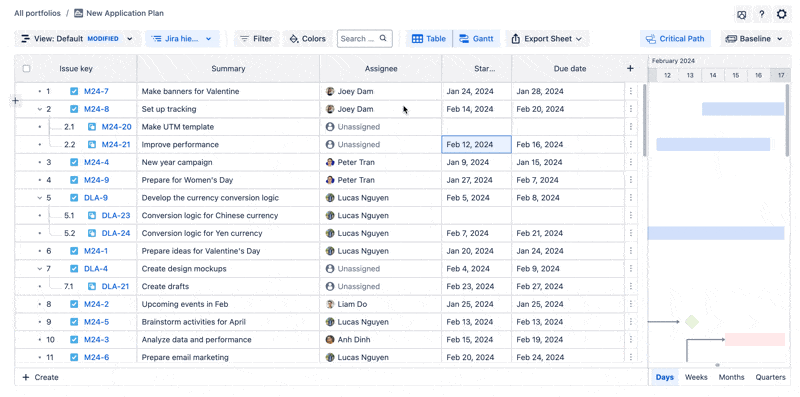Click the search magnifier icon
The width and height of the screenshot is (800, 397).
click(x=383, y=38)
